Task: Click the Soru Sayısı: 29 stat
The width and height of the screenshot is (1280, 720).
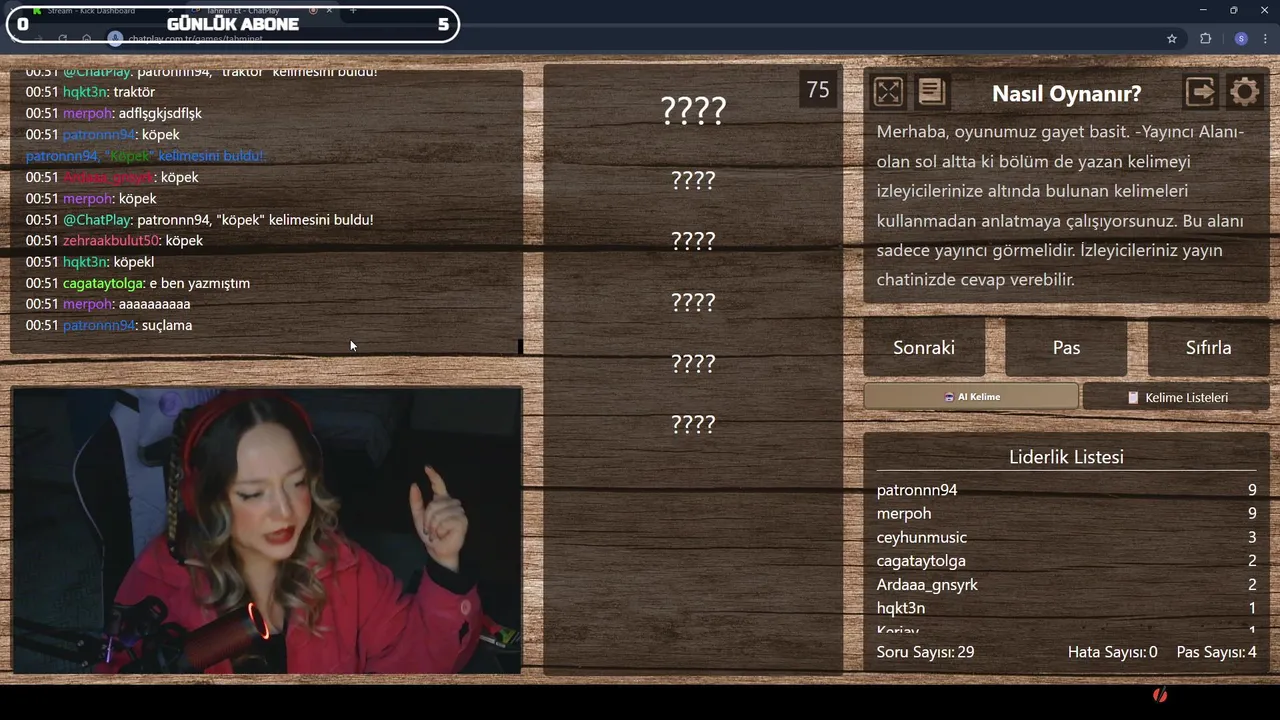Action: pos(925,652)
